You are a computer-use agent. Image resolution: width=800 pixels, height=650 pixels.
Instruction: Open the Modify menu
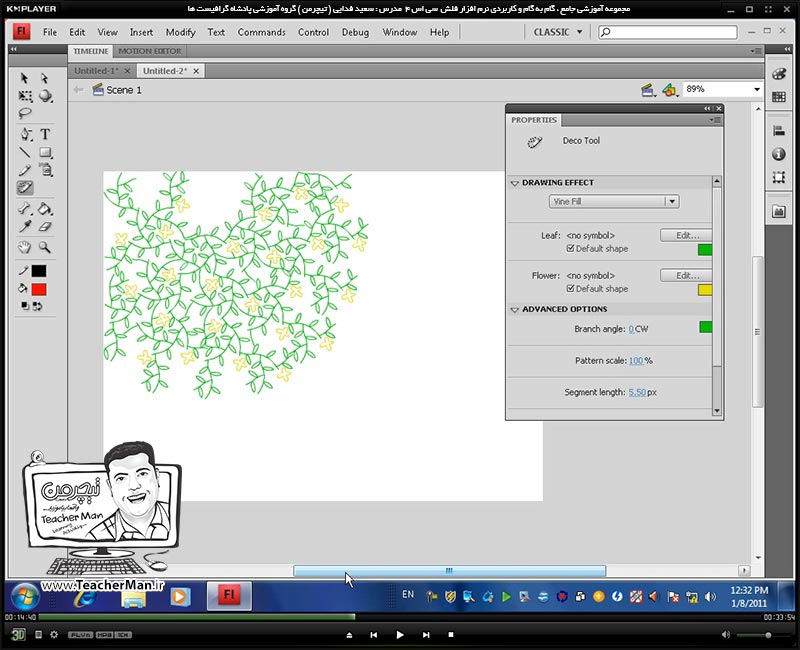[181, 32]
